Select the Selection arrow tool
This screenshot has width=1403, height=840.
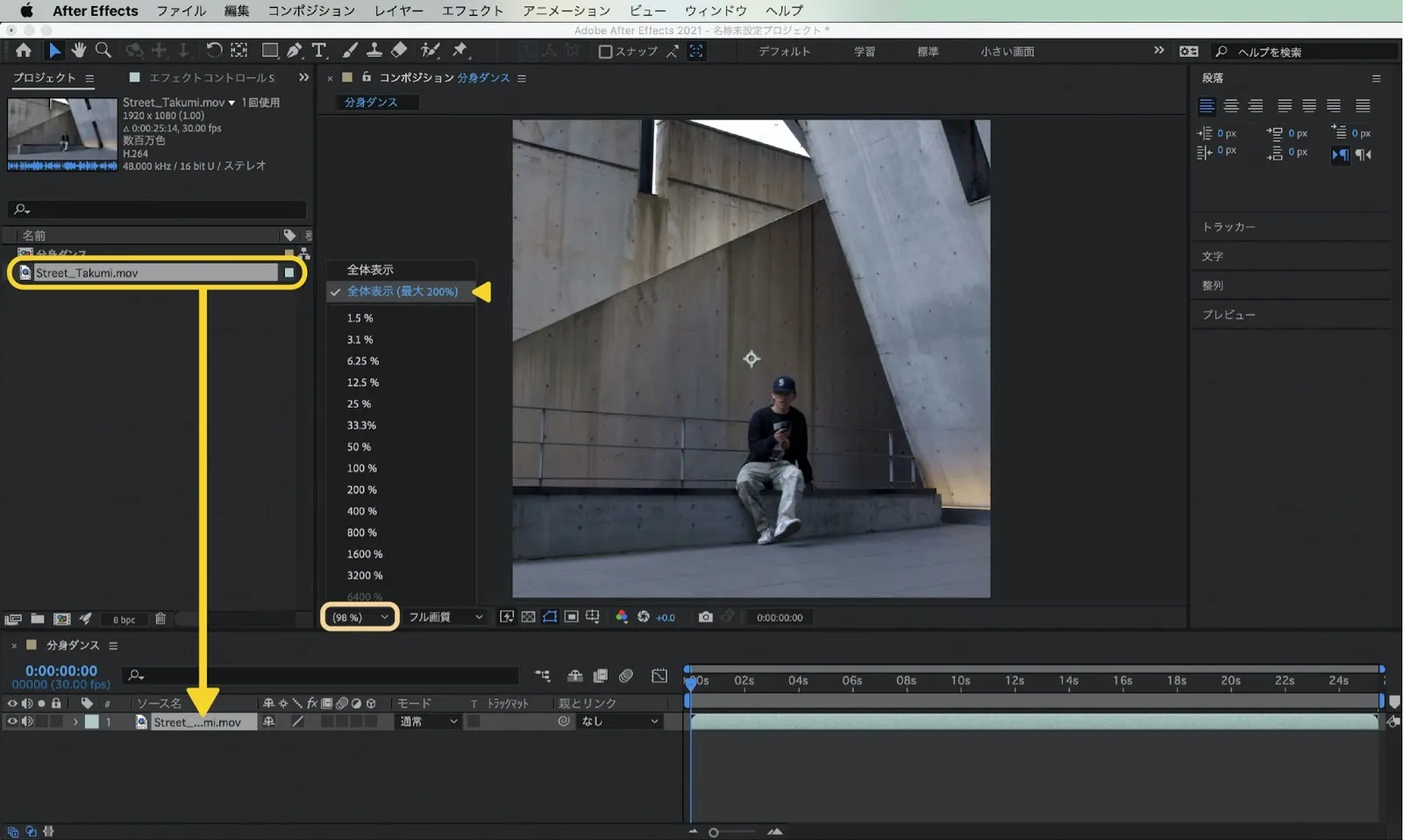click(x=54, y=50)
